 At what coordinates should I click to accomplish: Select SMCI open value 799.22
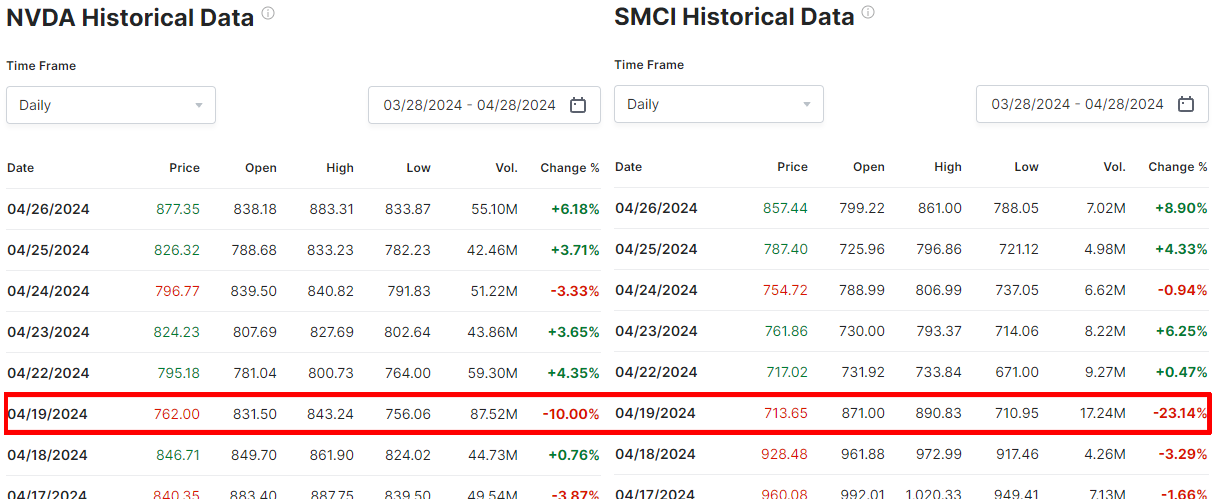pyautogui.click(x=862, y=208)
